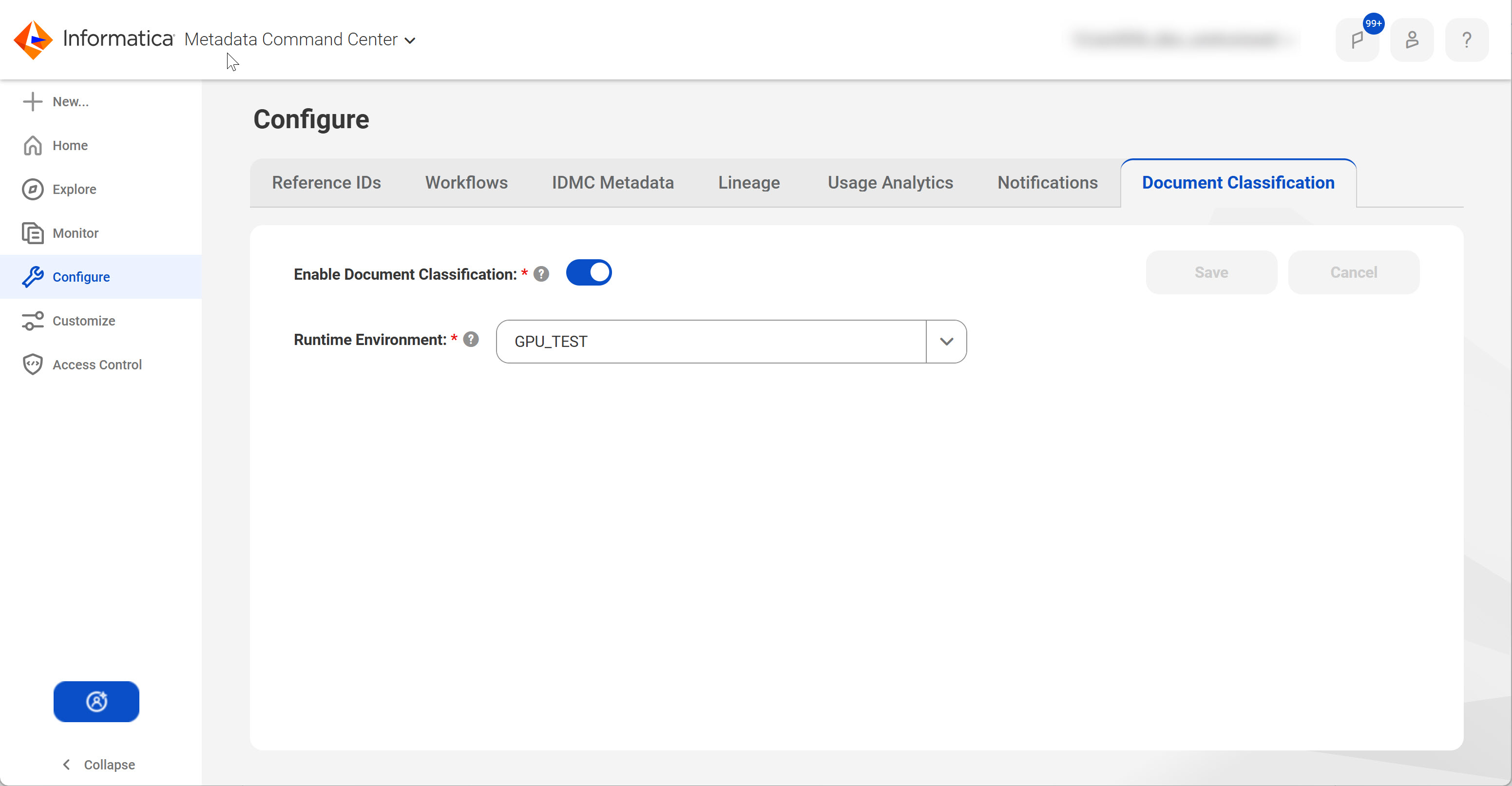Open the Access Control menu label
Viewport: 1512px width, 786px height.
click(x=97, y=364)
